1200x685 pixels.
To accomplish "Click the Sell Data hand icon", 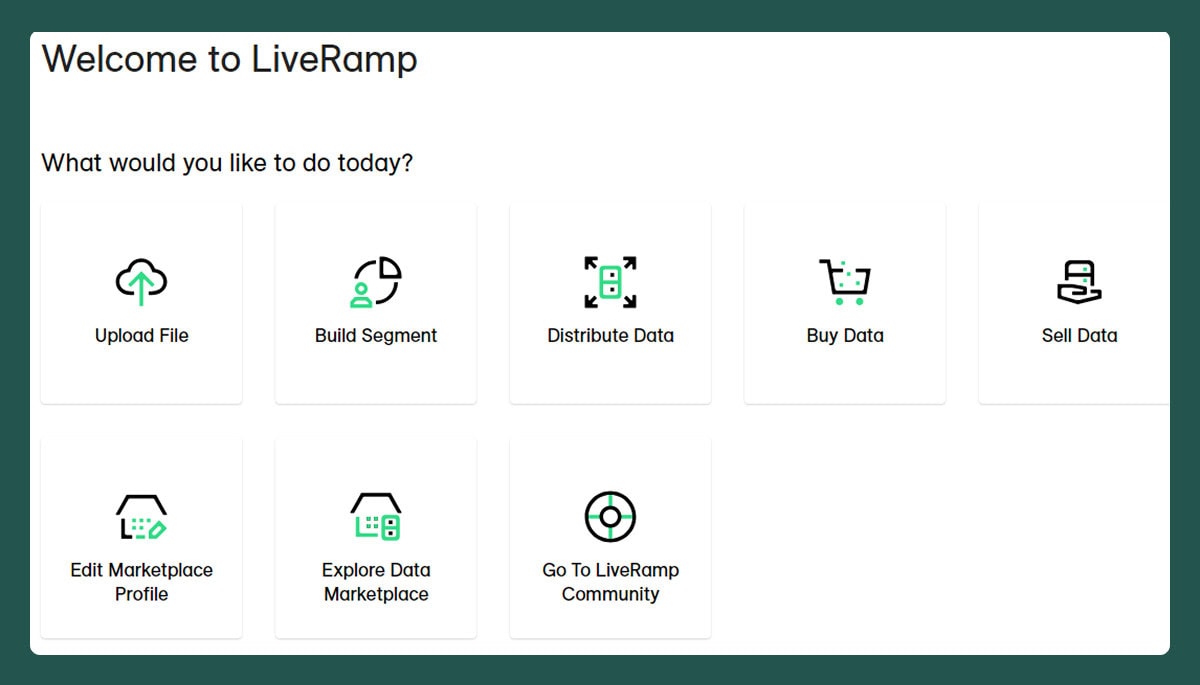I will [x=1079, y=282].
